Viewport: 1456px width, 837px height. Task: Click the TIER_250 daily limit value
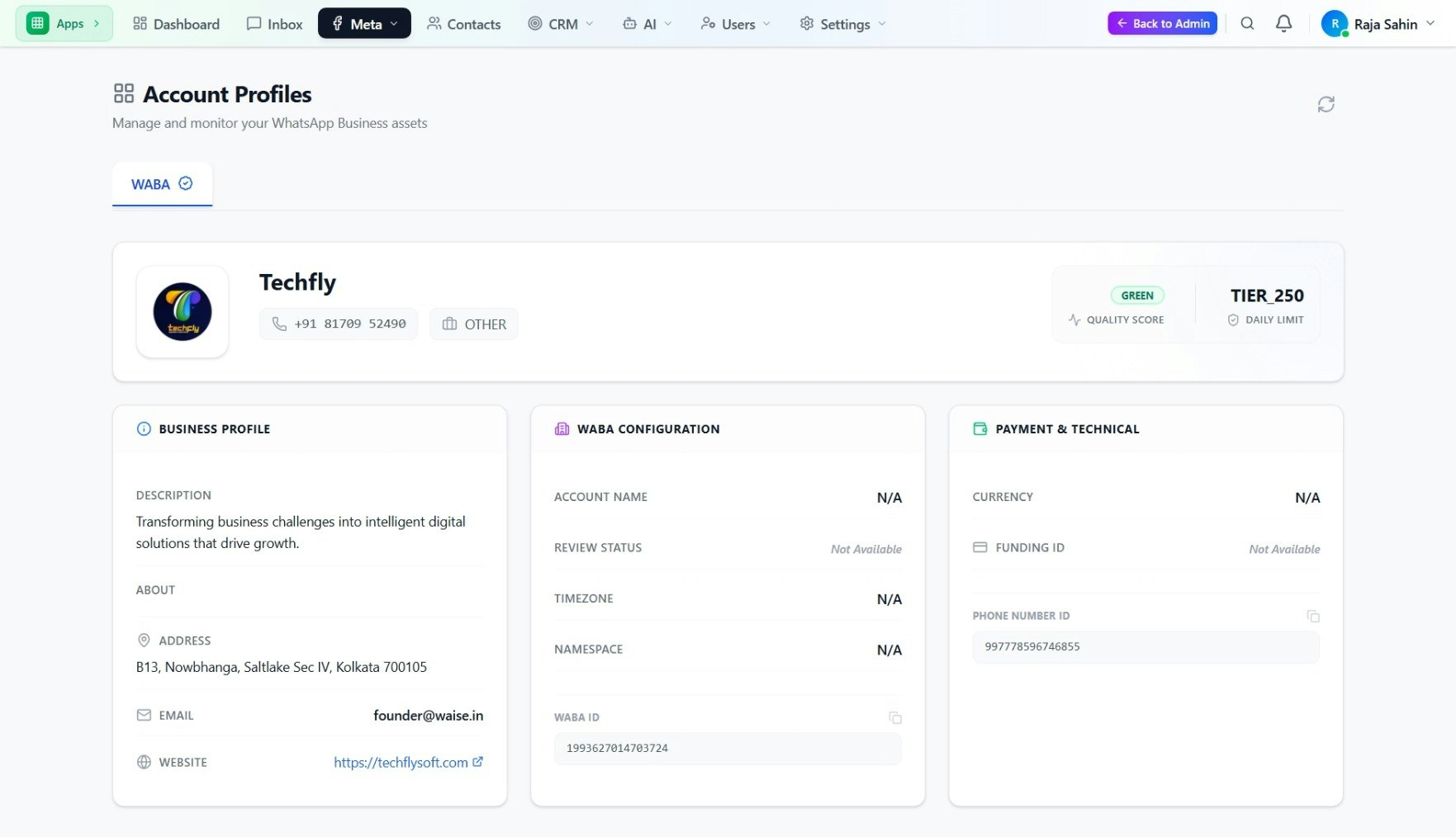point(1267,296)
